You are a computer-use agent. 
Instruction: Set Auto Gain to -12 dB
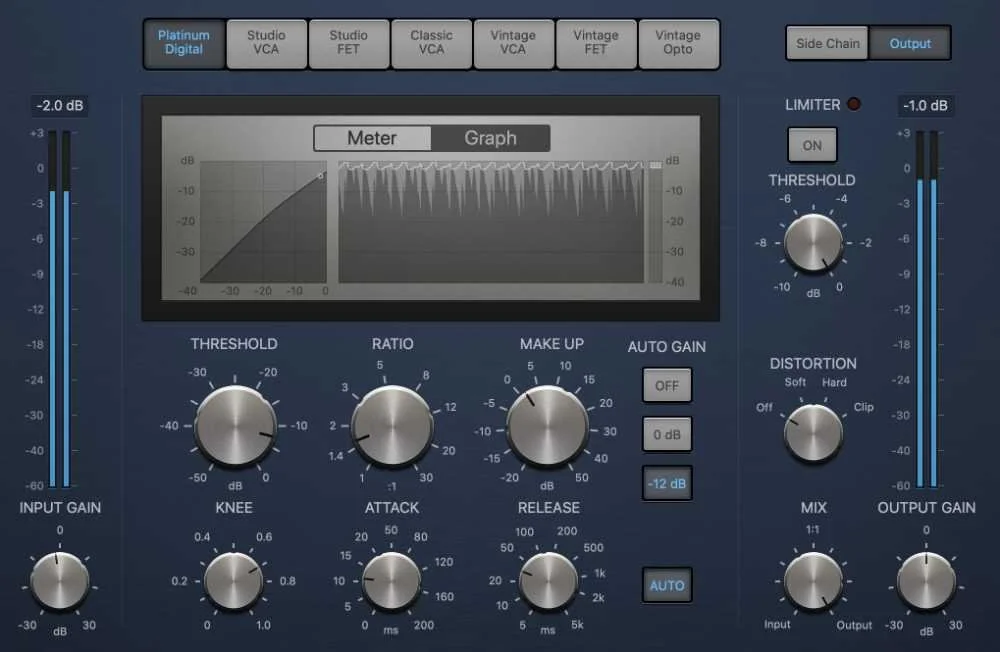(x=667, y=483)
